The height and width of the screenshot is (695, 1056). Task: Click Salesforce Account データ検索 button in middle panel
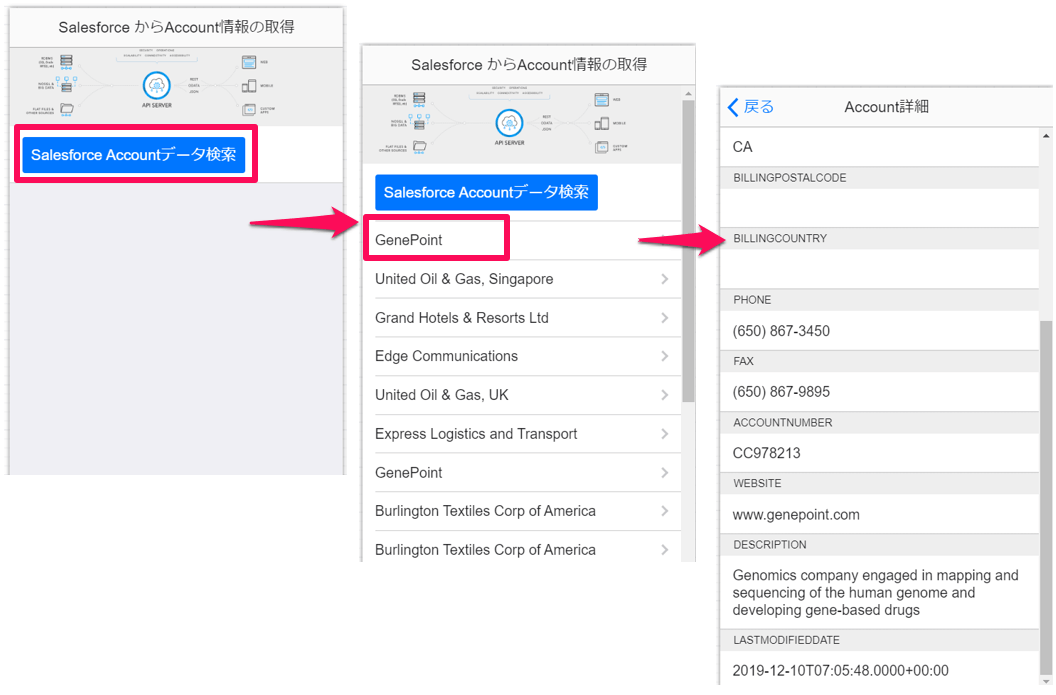[x=486, y=192]
